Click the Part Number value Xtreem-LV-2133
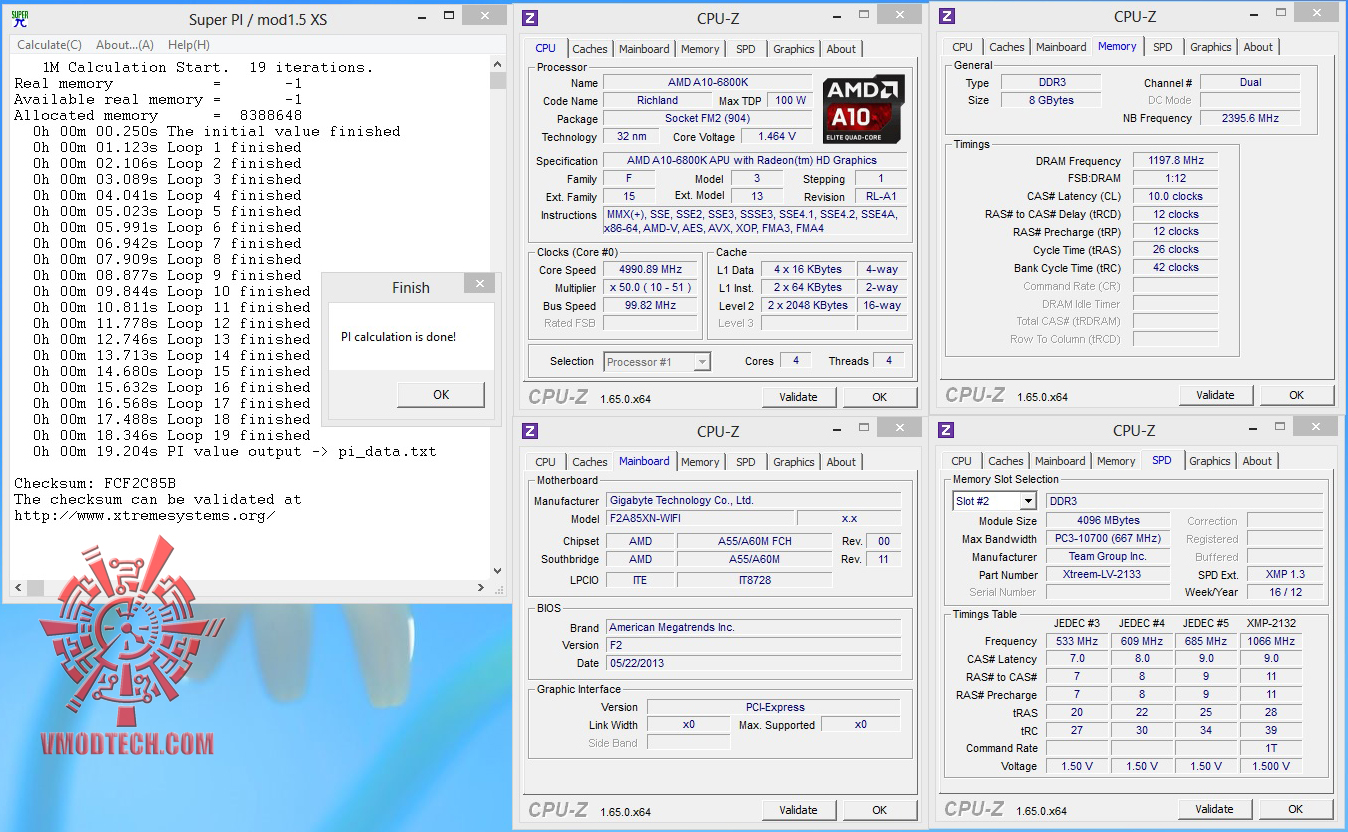The width and height of the screenshot is (1348, 832). tap(1107, 575)
